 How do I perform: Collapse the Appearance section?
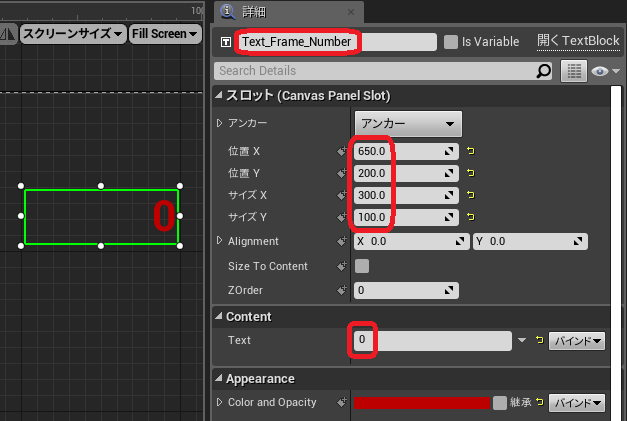coord(219,378)
